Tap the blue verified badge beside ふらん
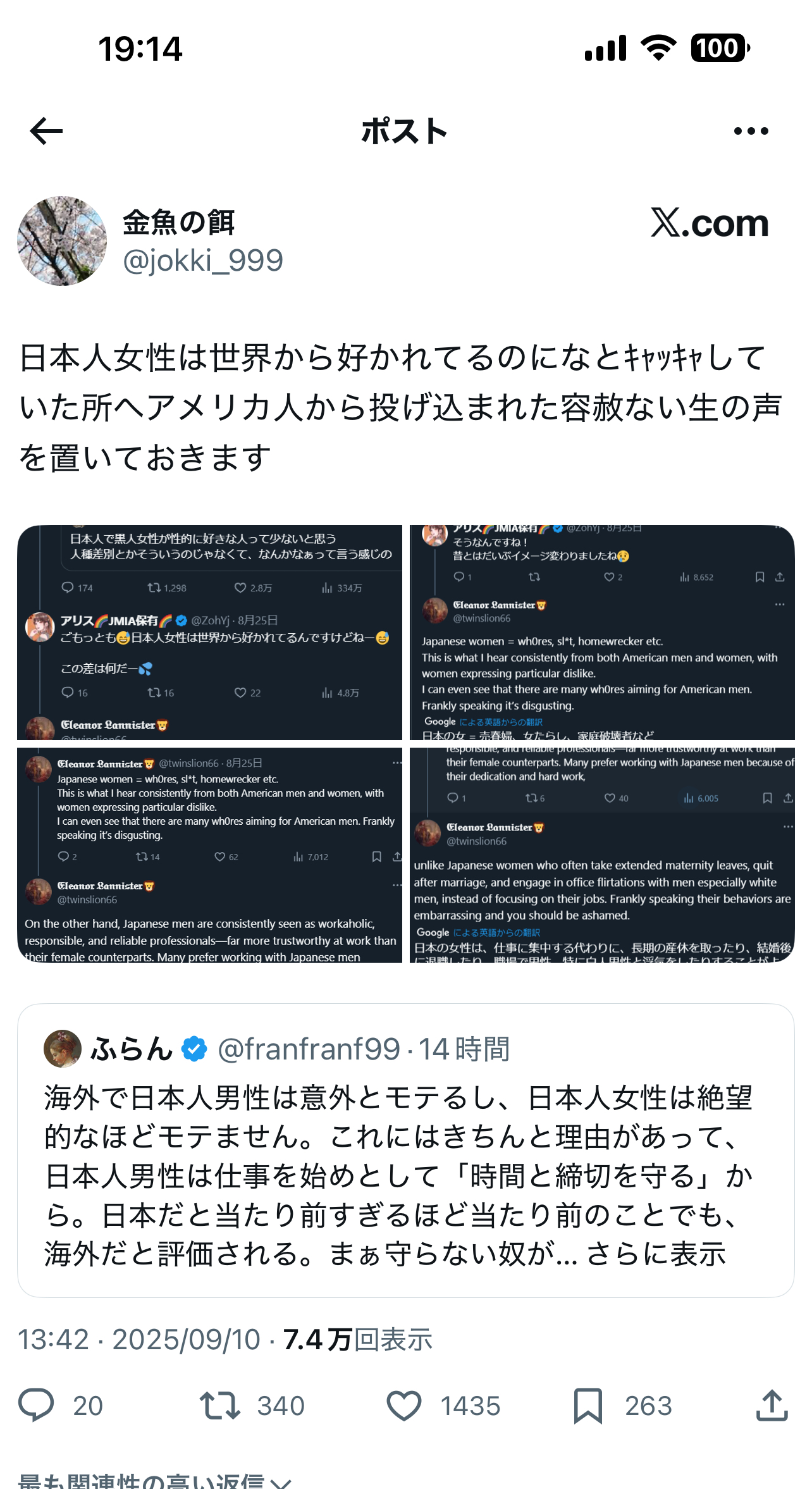Screen dimensions: 812x1489 [194, 1049]
